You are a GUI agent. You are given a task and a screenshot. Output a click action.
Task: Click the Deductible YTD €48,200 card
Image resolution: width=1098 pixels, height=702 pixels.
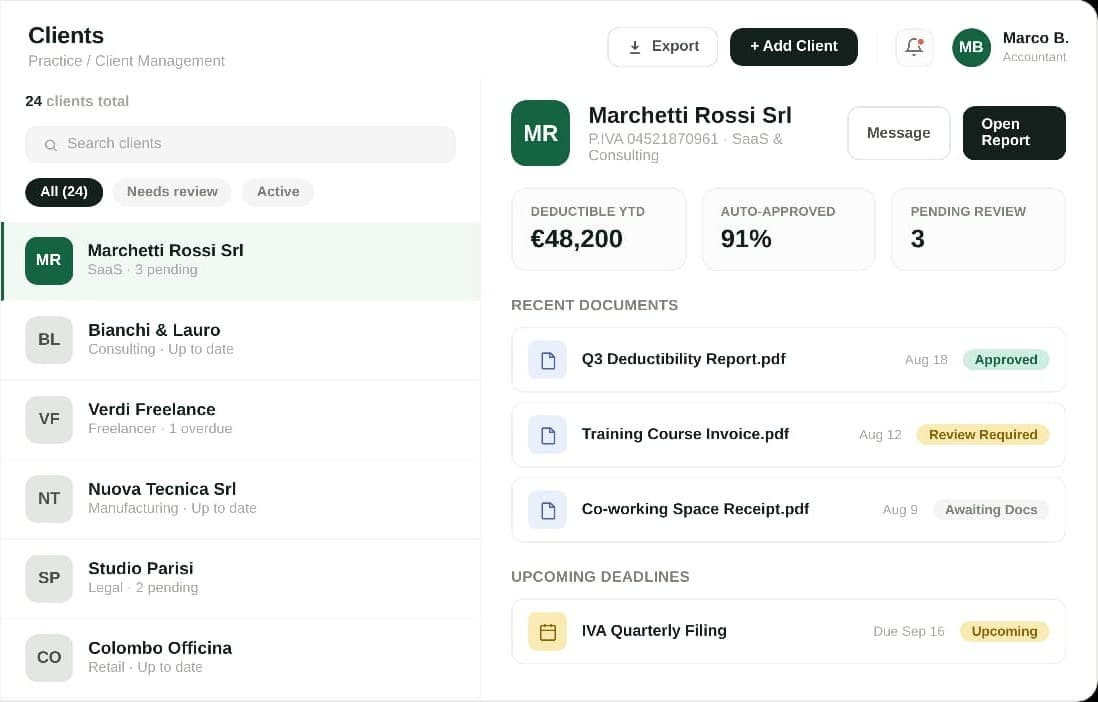[x=599, y=229]
